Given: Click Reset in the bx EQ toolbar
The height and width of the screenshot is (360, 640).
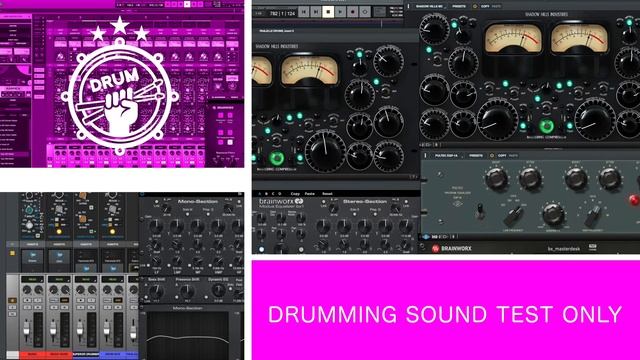Looking at the screenshot, I should 327,193.
